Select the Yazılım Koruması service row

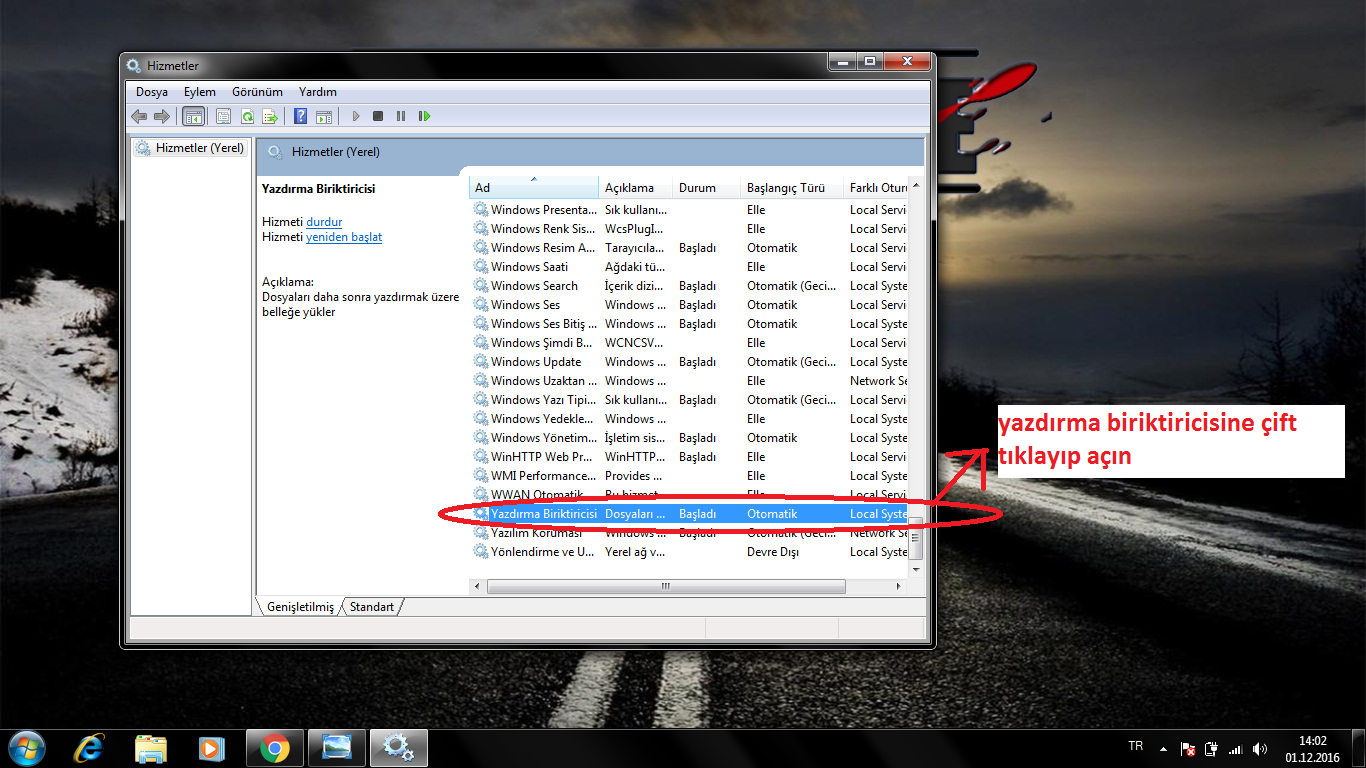tap(689, 533)
